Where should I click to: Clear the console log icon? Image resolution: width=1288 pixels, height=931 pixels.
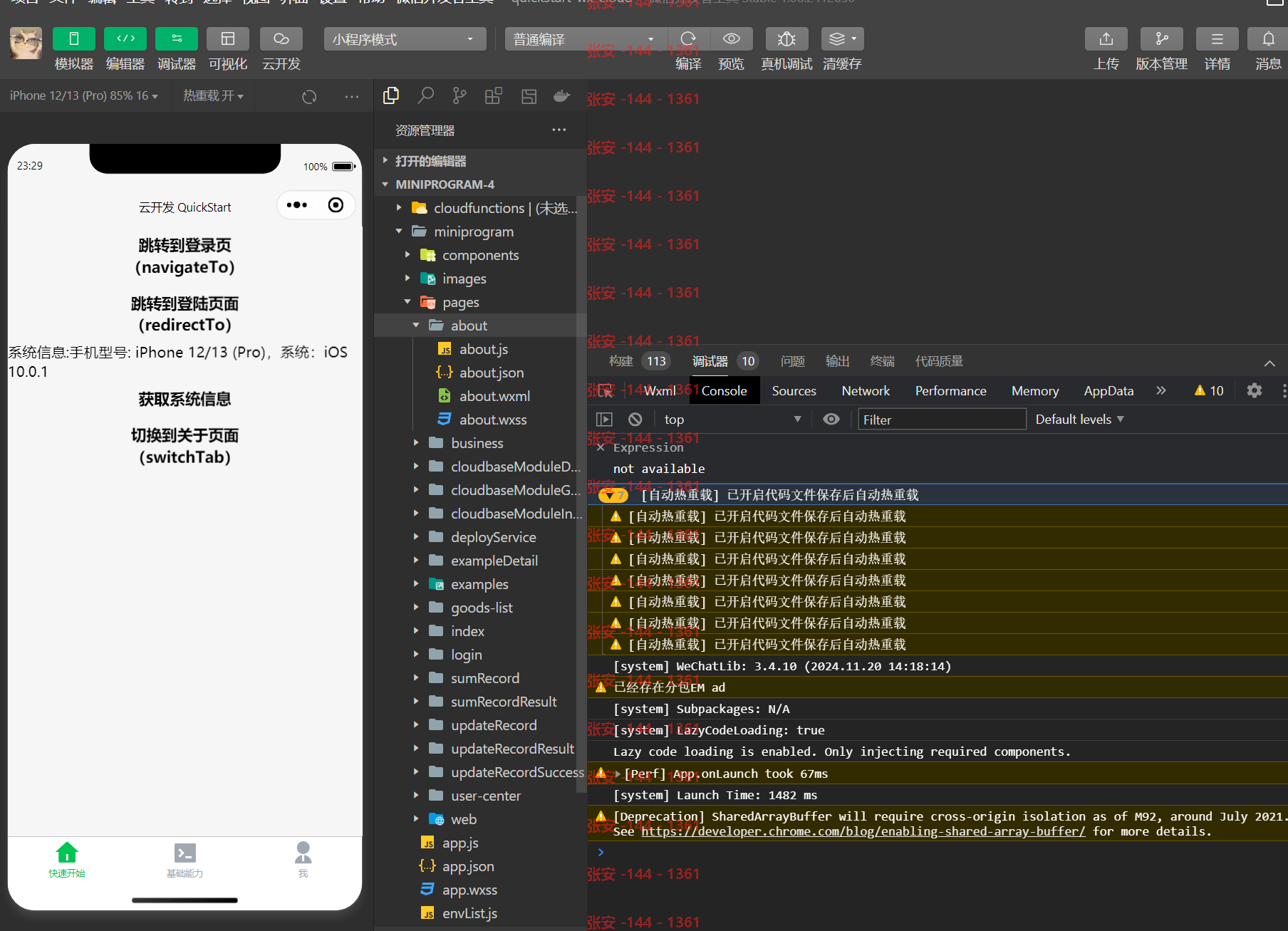click(635, 420)
